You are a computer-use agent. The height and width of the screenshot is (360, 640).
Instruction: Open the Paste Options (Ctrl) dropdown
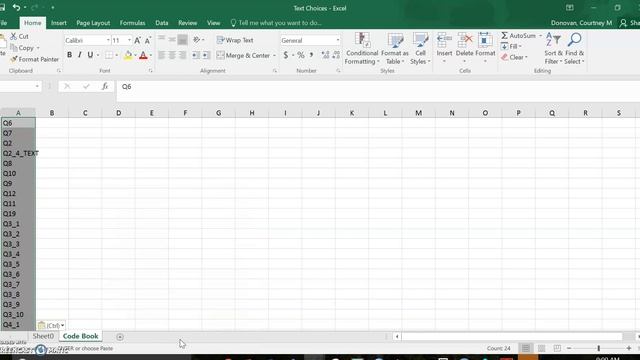click(x=51, y=325)
